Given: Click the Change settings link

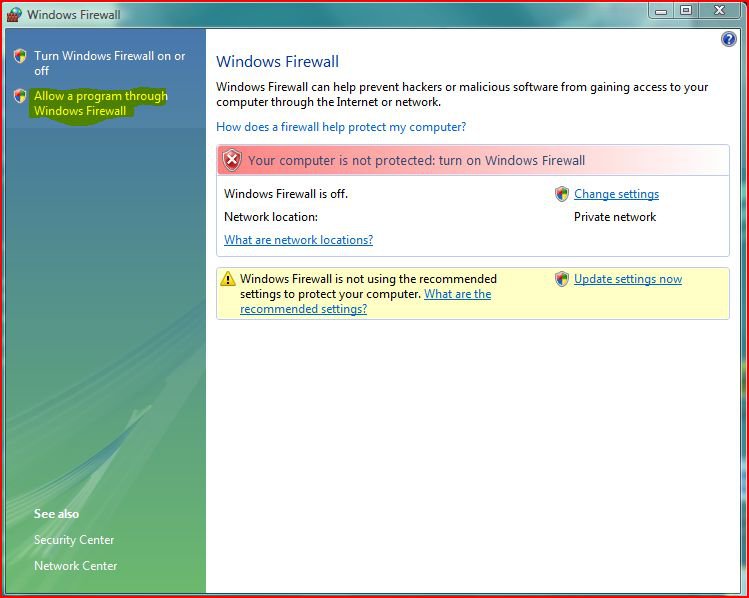Looking at the screenshot, I should [x=616, y=194].
